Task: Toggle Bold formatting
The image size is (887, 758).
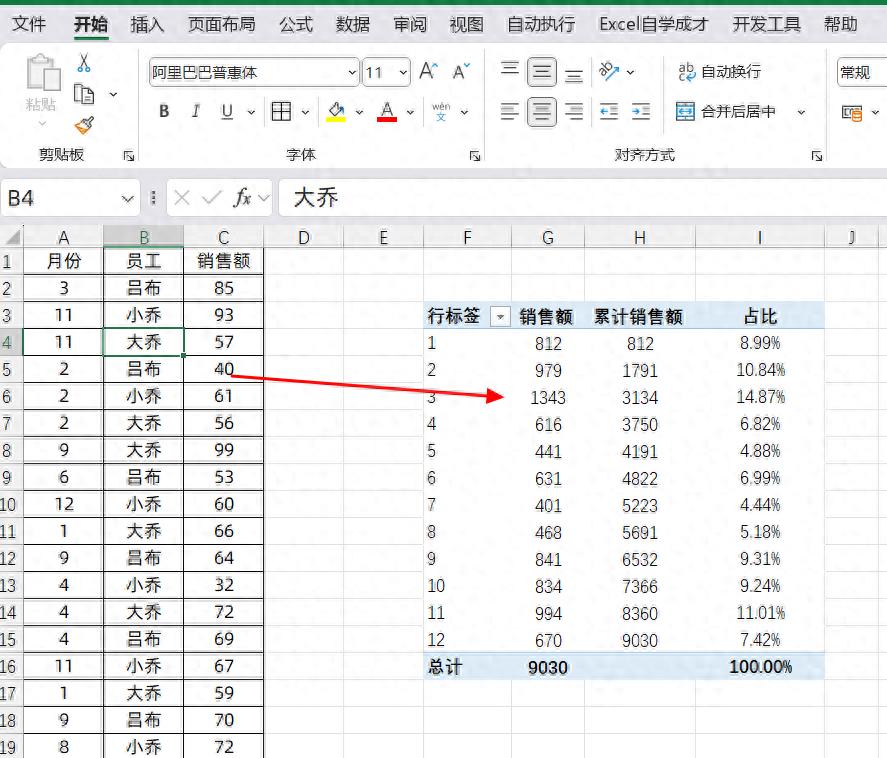Action: tap(164, 111)
